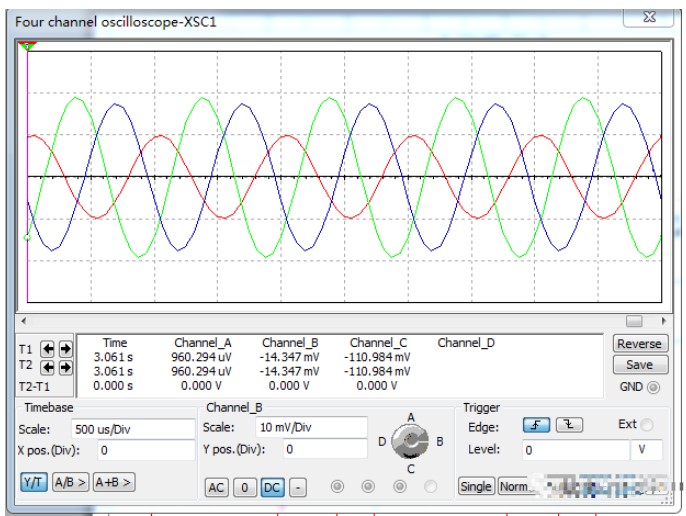Image resolution: width=686 pixels, height=516 pixels.
Task: Select first trigger channel radio button
Action: (x=337, y=486)
